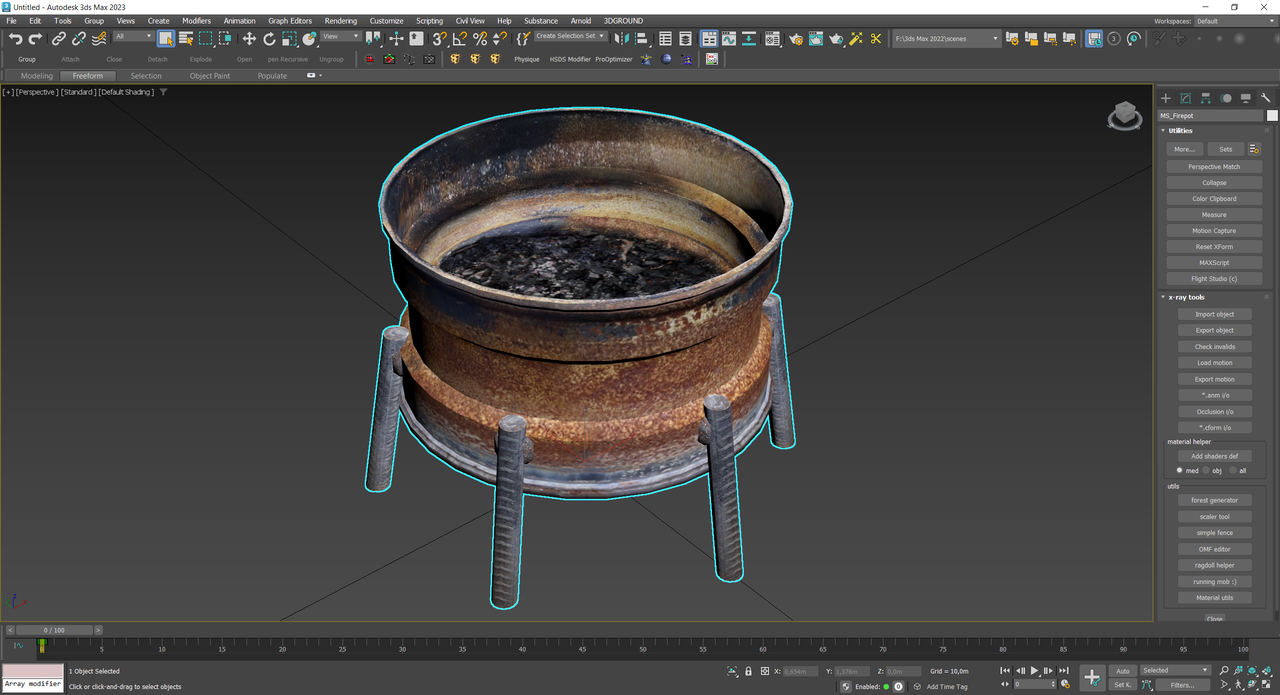The image size is (1280, 695).
Task: Open the Rendering menu
Action: tap(340, 20)
